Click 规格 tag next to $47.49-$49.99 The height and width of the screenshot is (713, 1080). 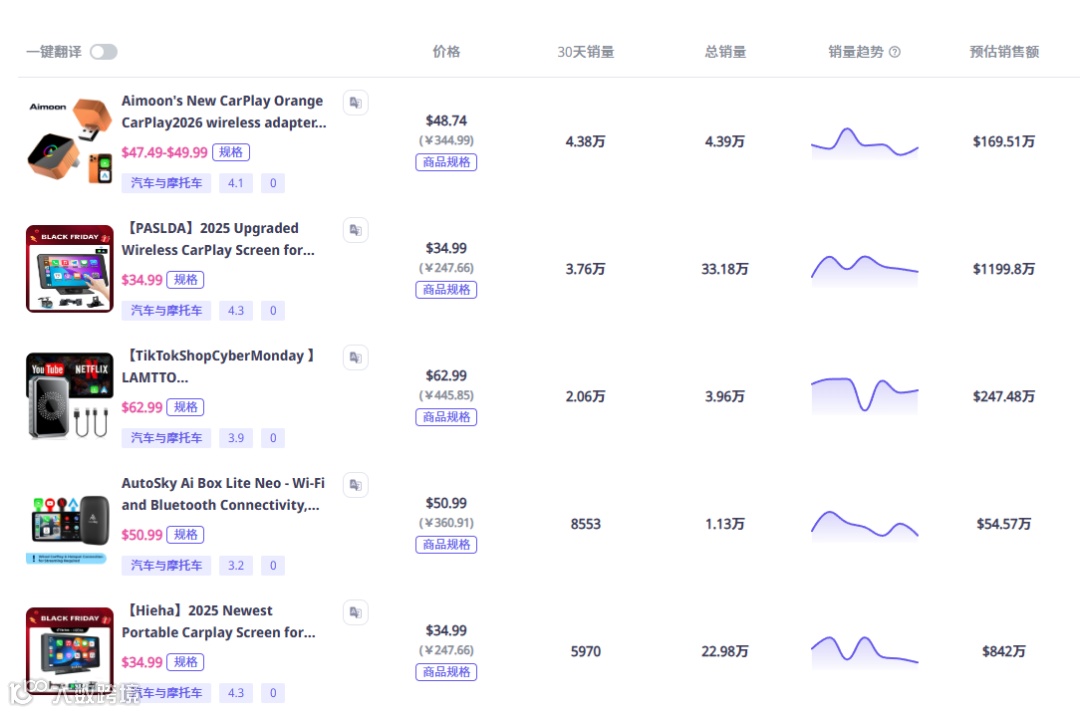click(231, 152)
